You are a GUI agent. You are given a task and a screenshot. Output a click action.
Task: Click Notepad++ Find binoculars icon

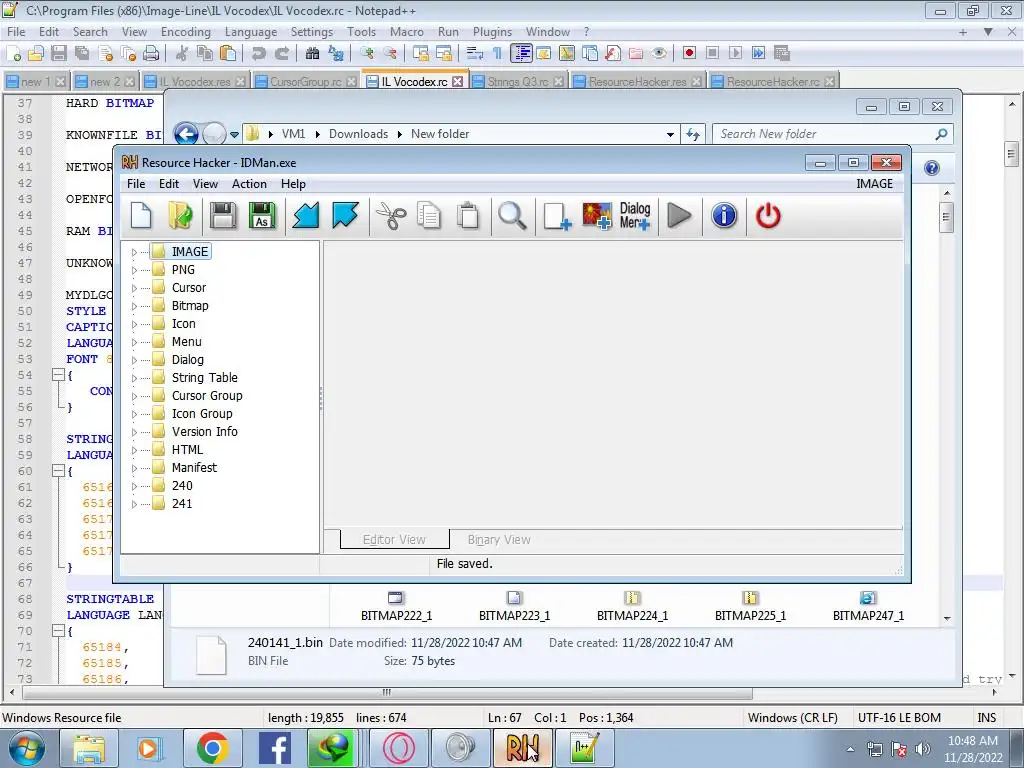[312, 53]
